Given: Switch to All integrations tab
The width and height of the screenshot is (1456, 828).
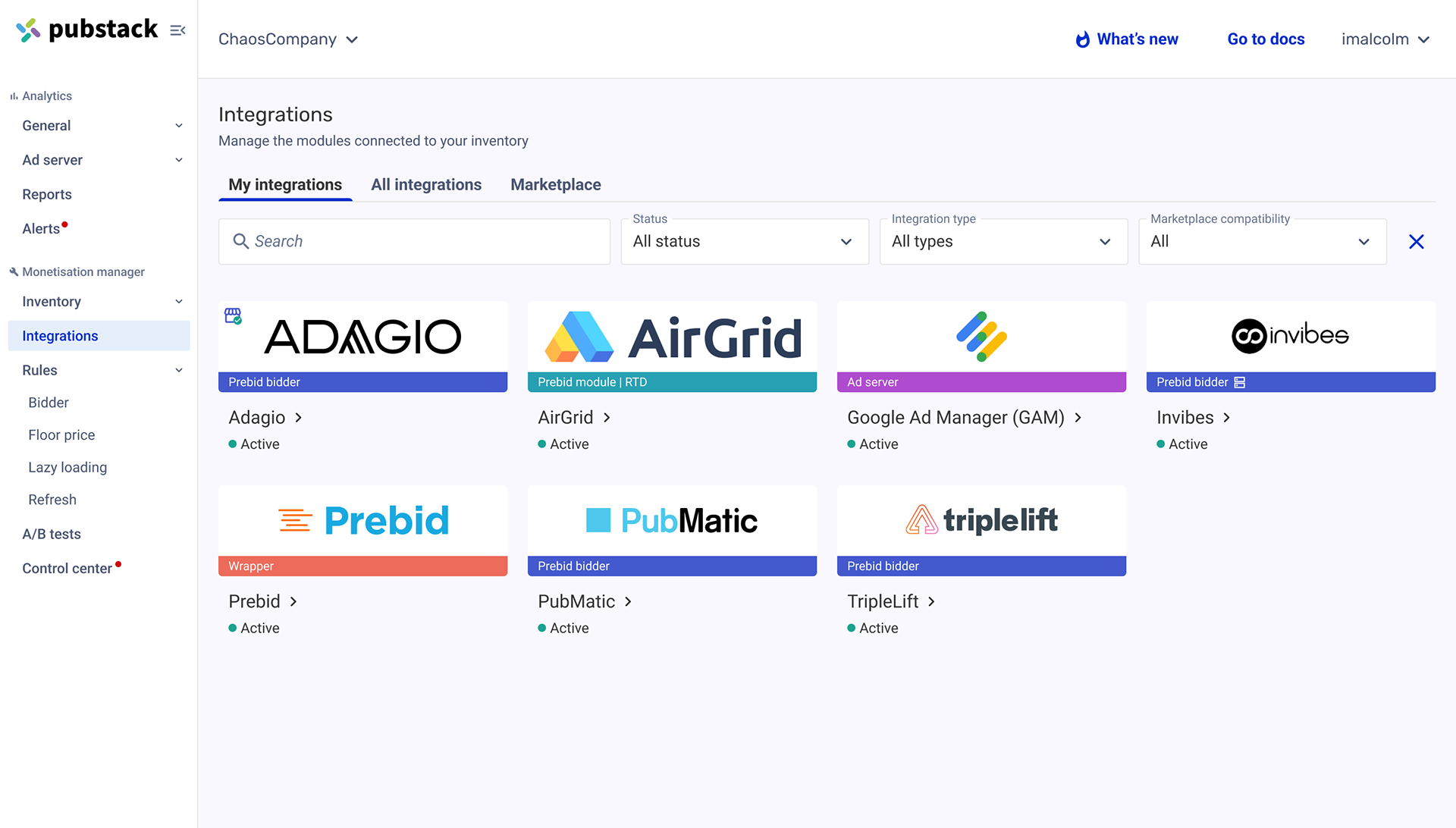Looking at the screenshot, I should click(426, 185).
